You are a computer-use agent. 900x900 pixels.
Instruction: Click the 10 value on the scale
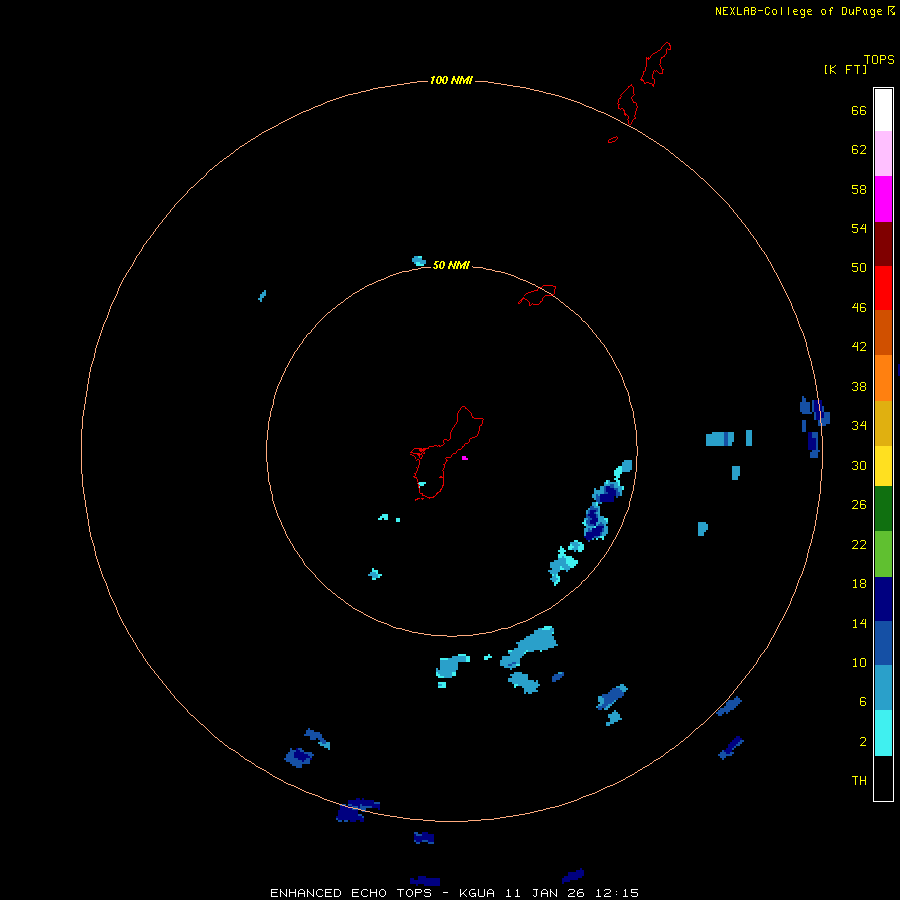859,662
